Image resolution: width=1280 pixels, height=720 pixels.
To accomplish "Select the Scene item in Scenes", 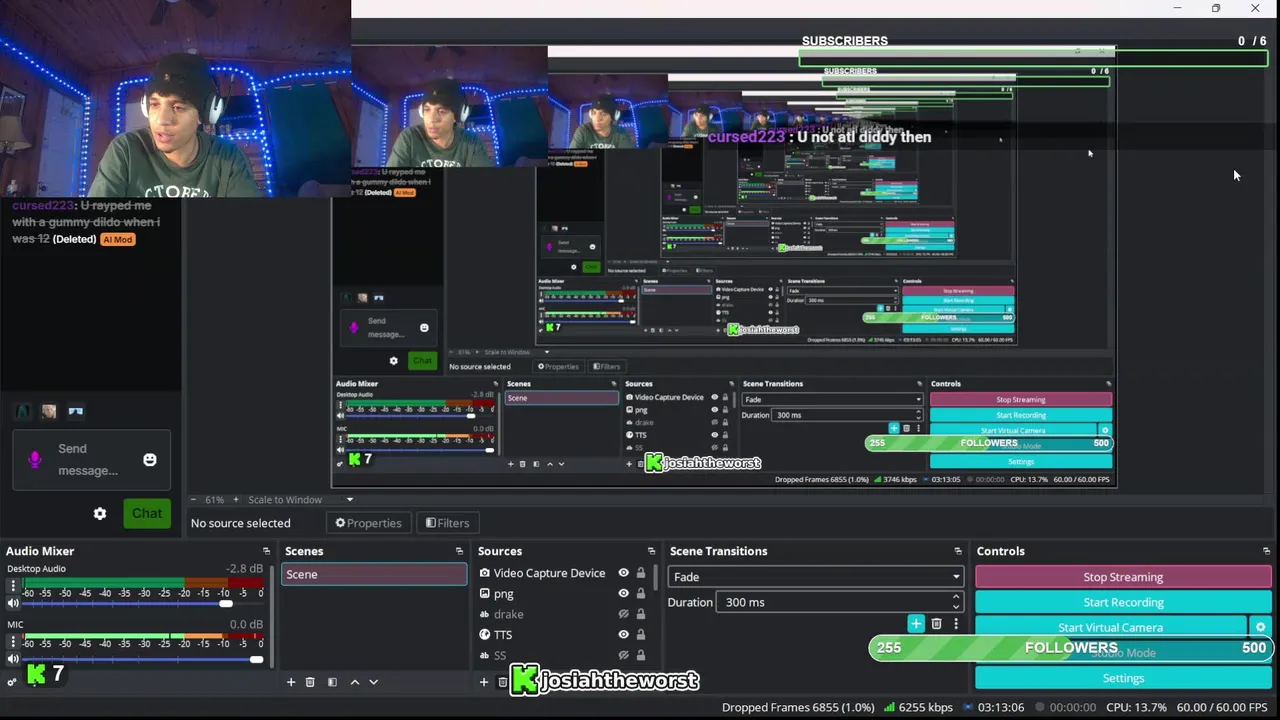I will [374, 574].
